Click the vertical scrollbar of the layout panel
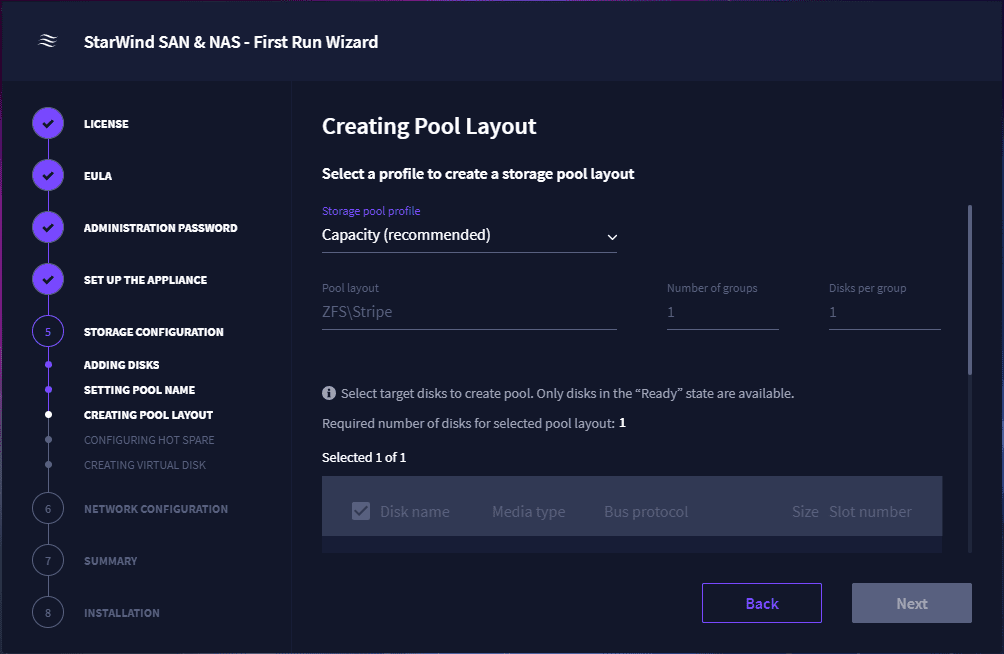 coord(970,290)
